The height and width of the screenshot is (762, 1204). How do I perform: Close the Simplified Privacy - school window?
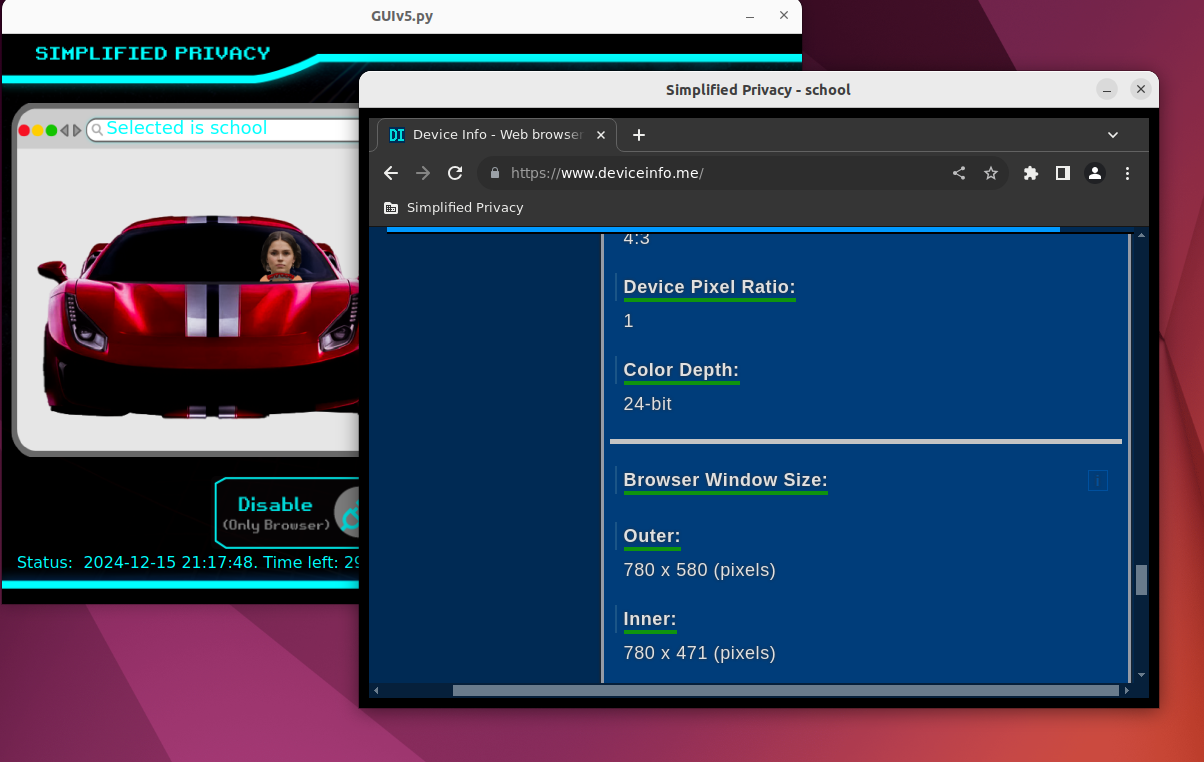(1141, 89)
